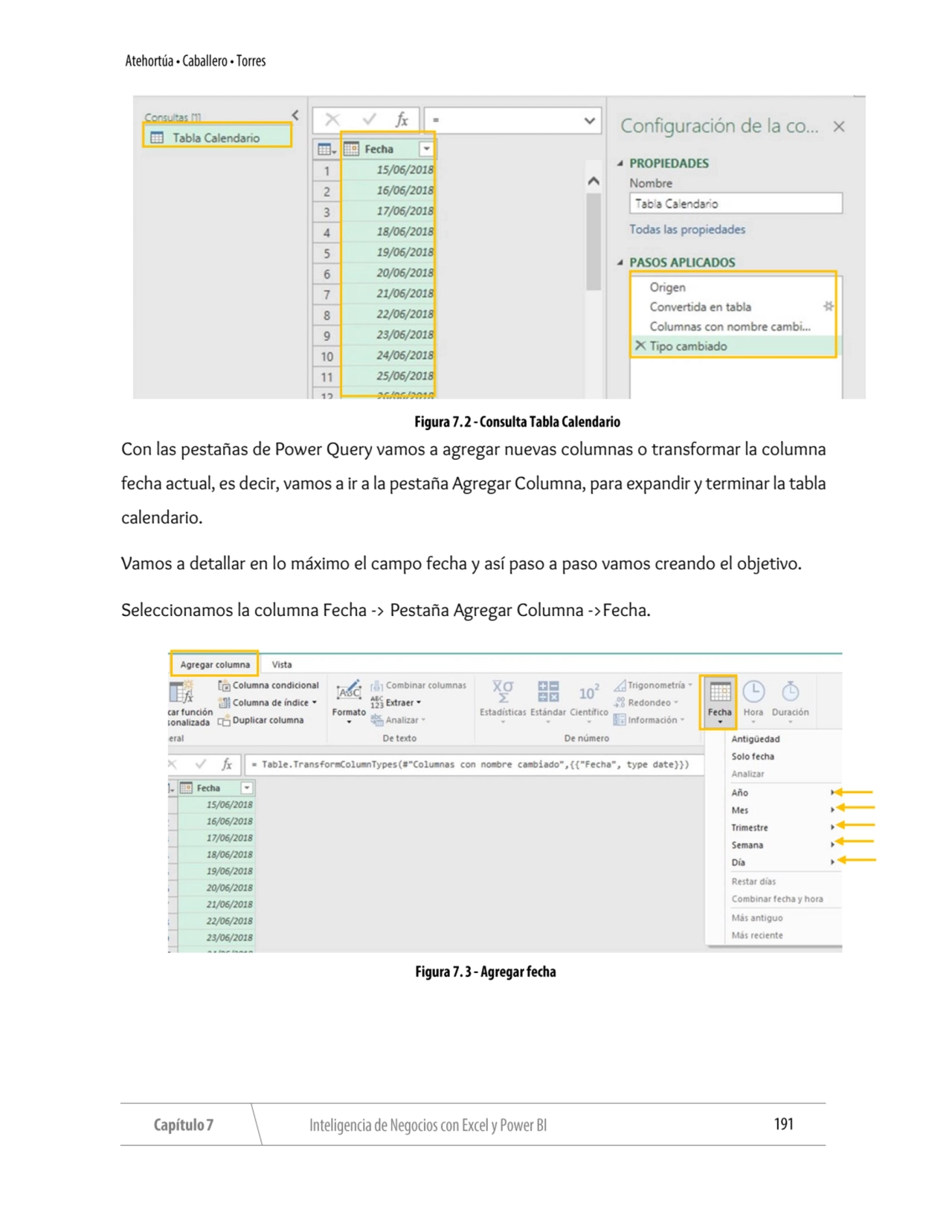This screenshot has height=1232, width=952.
Task: Click the fx icon in Figure 7.3 formula bar
Action: (227, 764)
